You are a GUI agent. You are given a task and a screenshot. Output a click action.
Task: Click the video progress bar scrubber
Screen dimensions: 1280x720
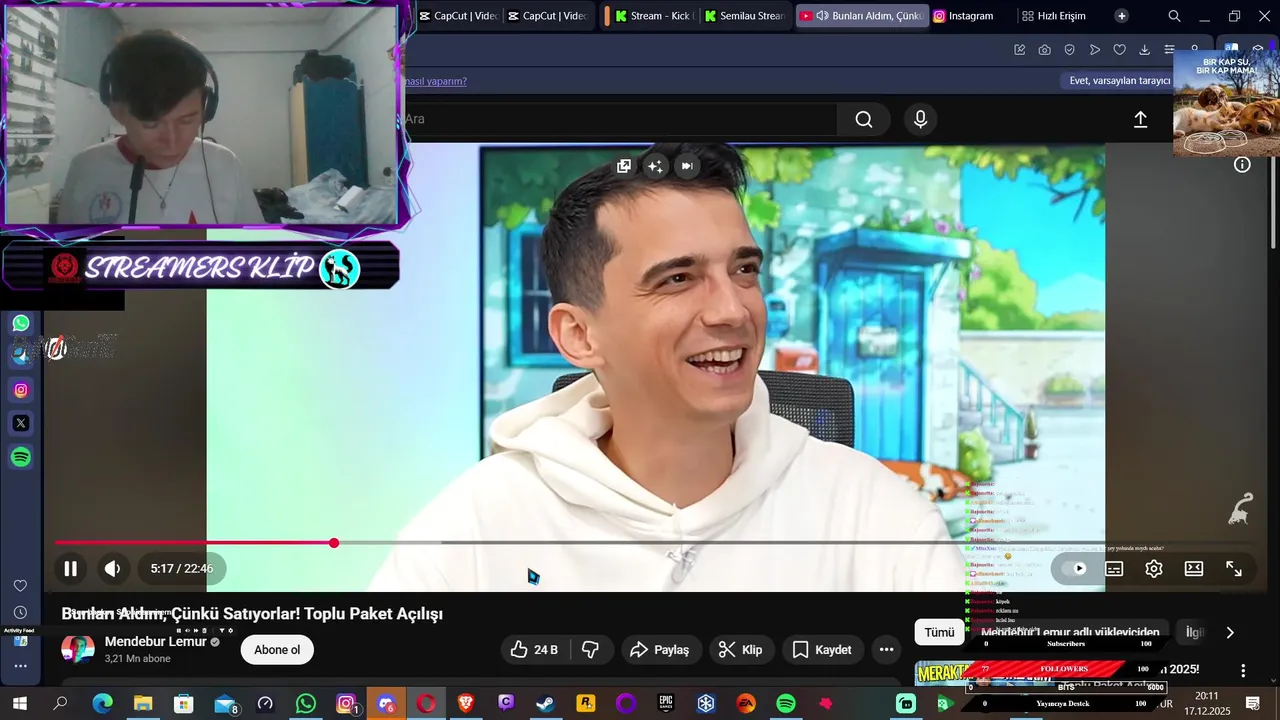[x=334, y=543]
